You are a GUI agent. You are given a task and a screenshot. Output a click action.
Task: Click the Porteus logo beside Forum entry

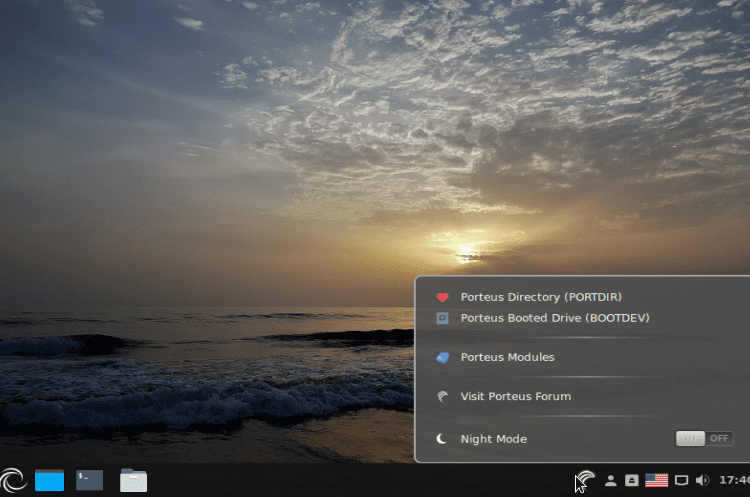442,397
